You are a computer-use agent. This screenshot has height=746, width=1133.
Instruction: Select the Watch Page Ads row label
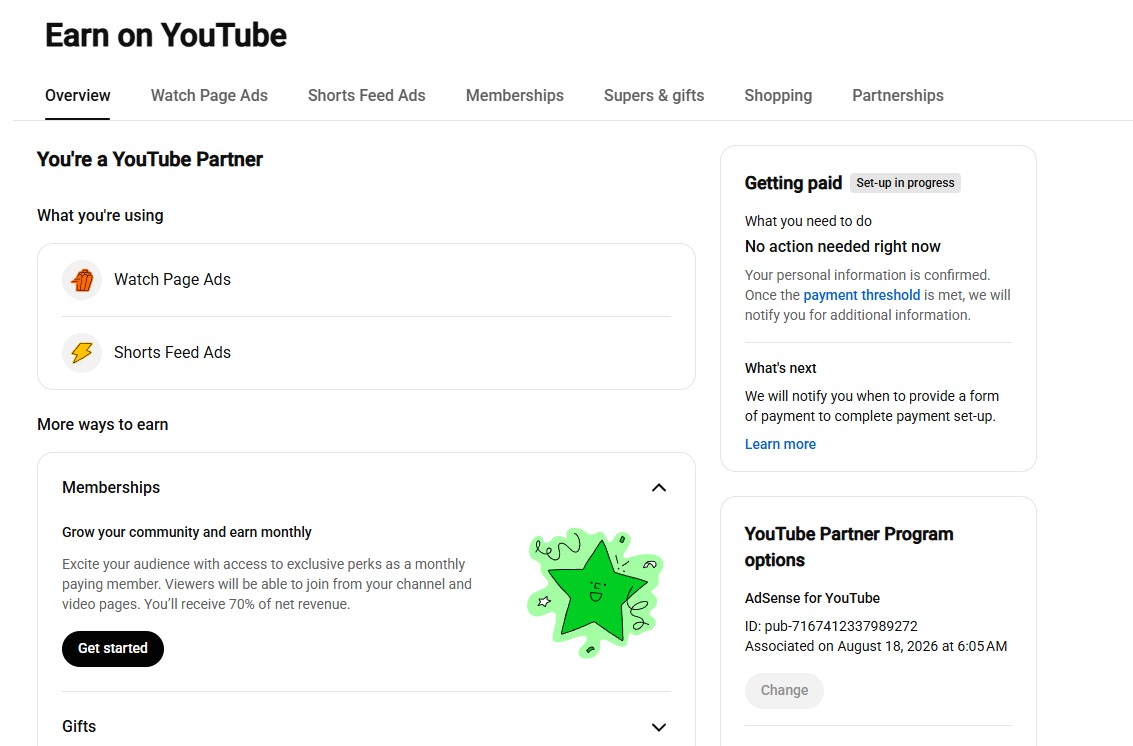point(172,280)
